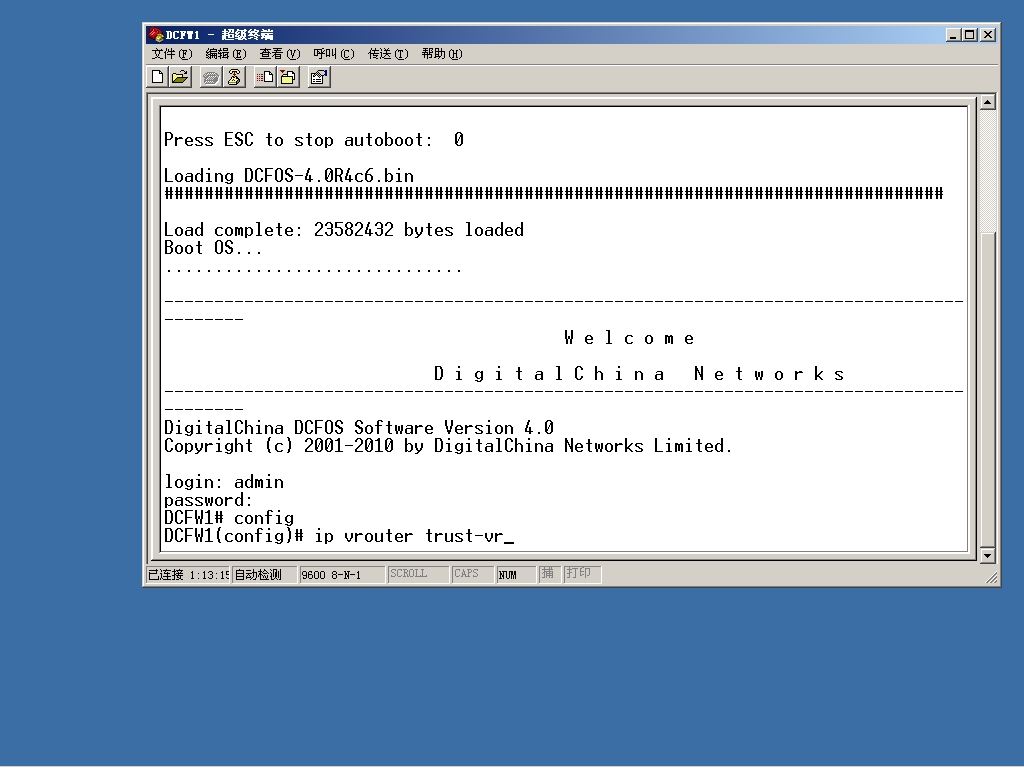The height and width of the screenshot is (768, 1024).
Task: Open the 文件(F) menu
Action: pos(172,54)
